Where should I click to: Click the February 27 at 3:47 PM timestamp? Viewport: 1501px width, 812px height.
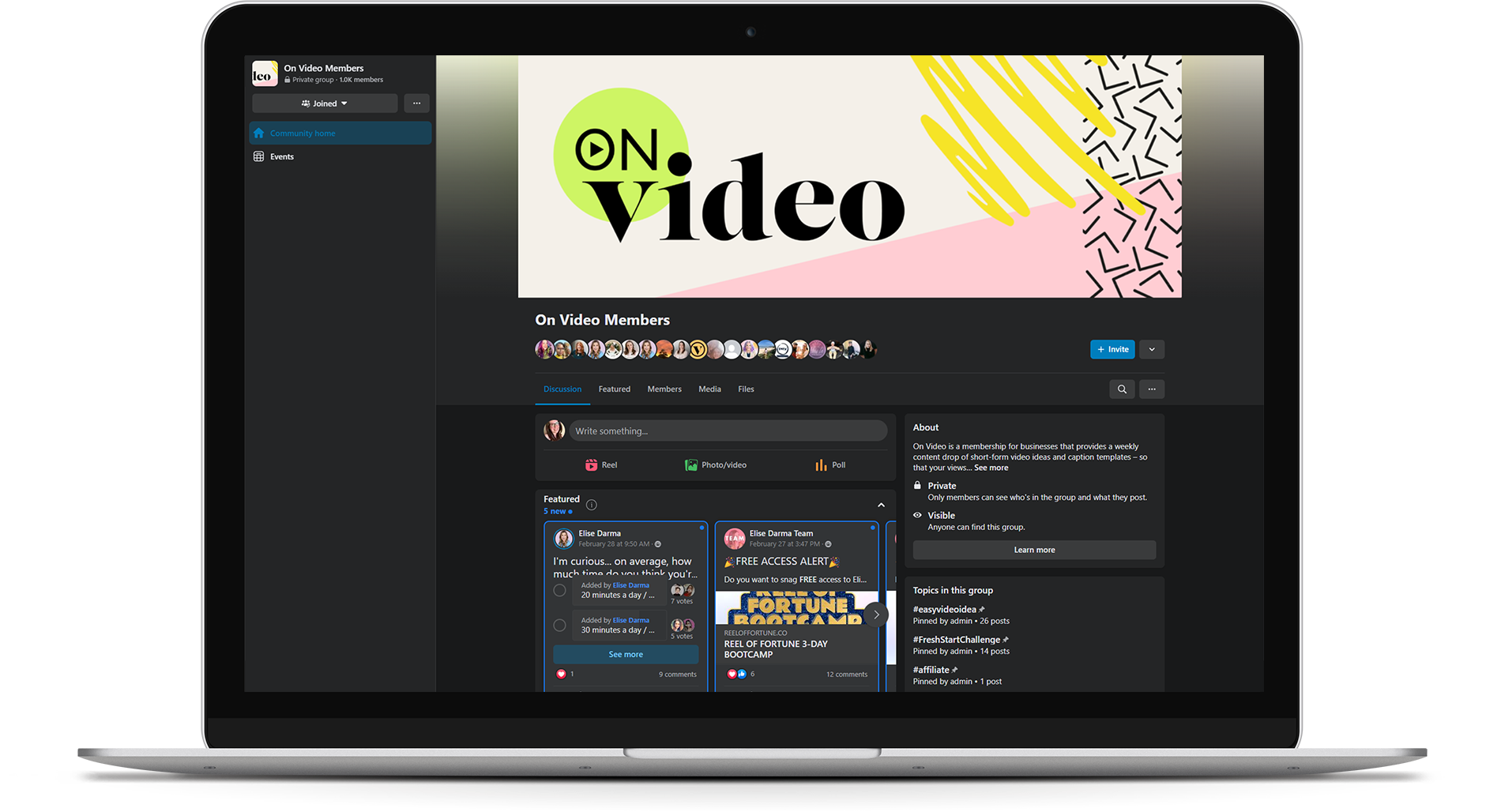click(784, 544)
